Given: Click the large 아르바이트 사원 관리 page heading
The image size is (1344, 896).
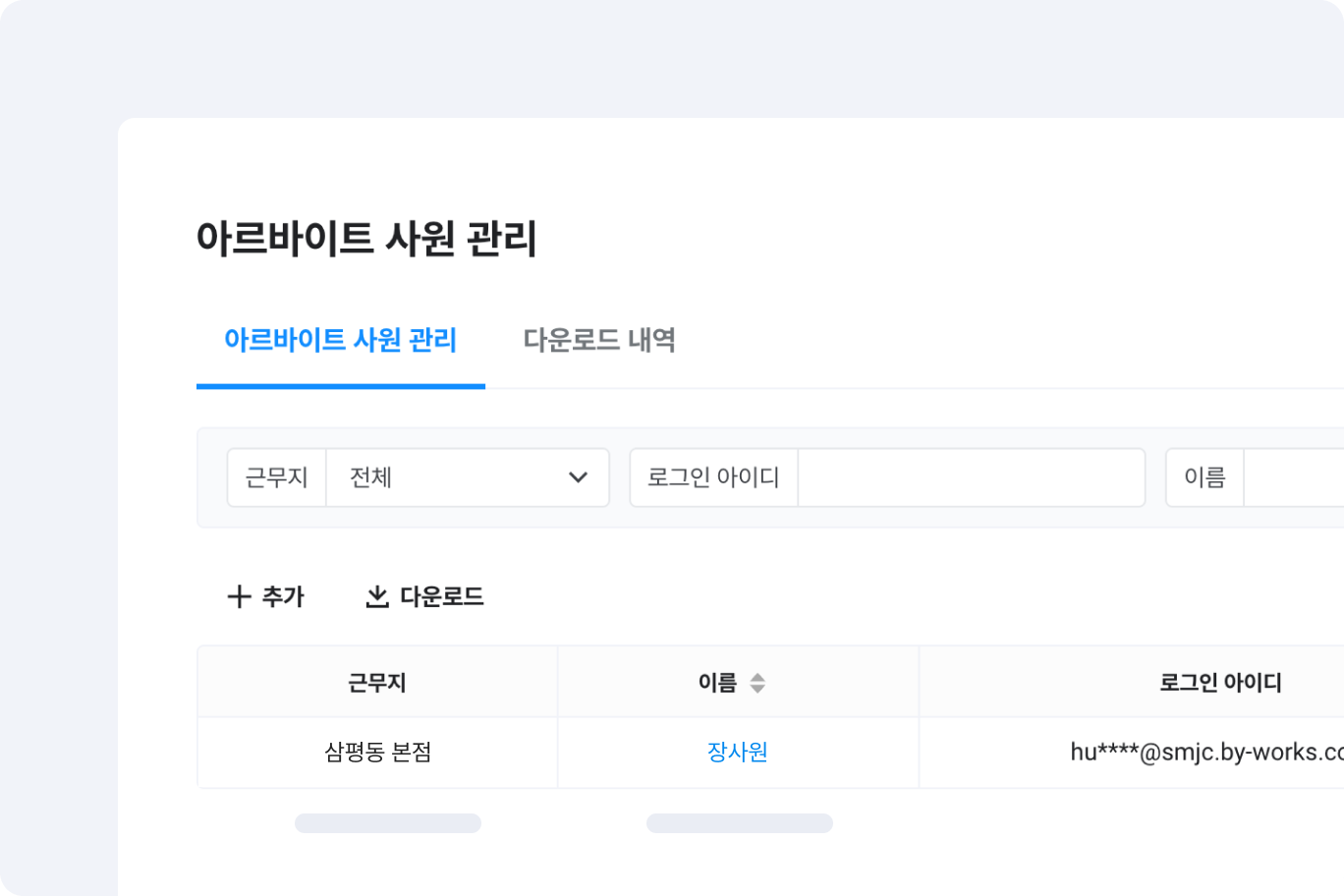Looking at the screenshot, I should coord(366,239).
